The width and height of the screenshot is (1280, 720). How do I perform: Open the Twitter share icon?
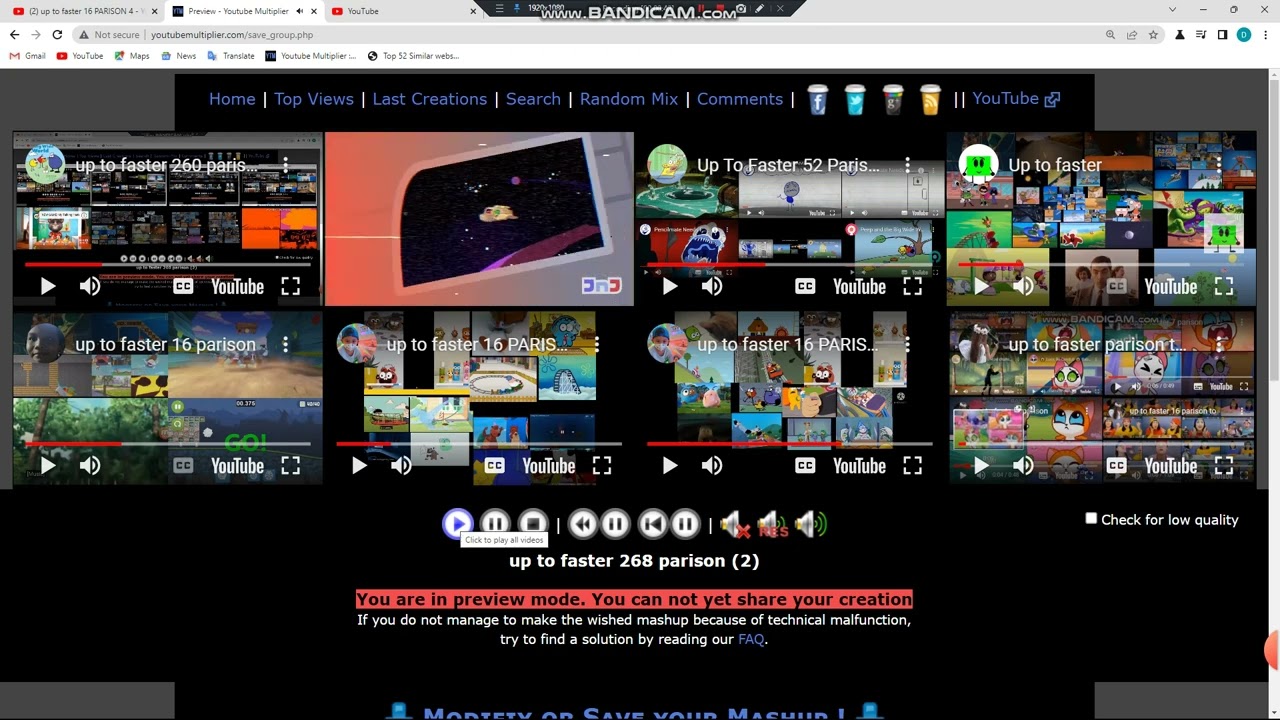pos(855,99)
